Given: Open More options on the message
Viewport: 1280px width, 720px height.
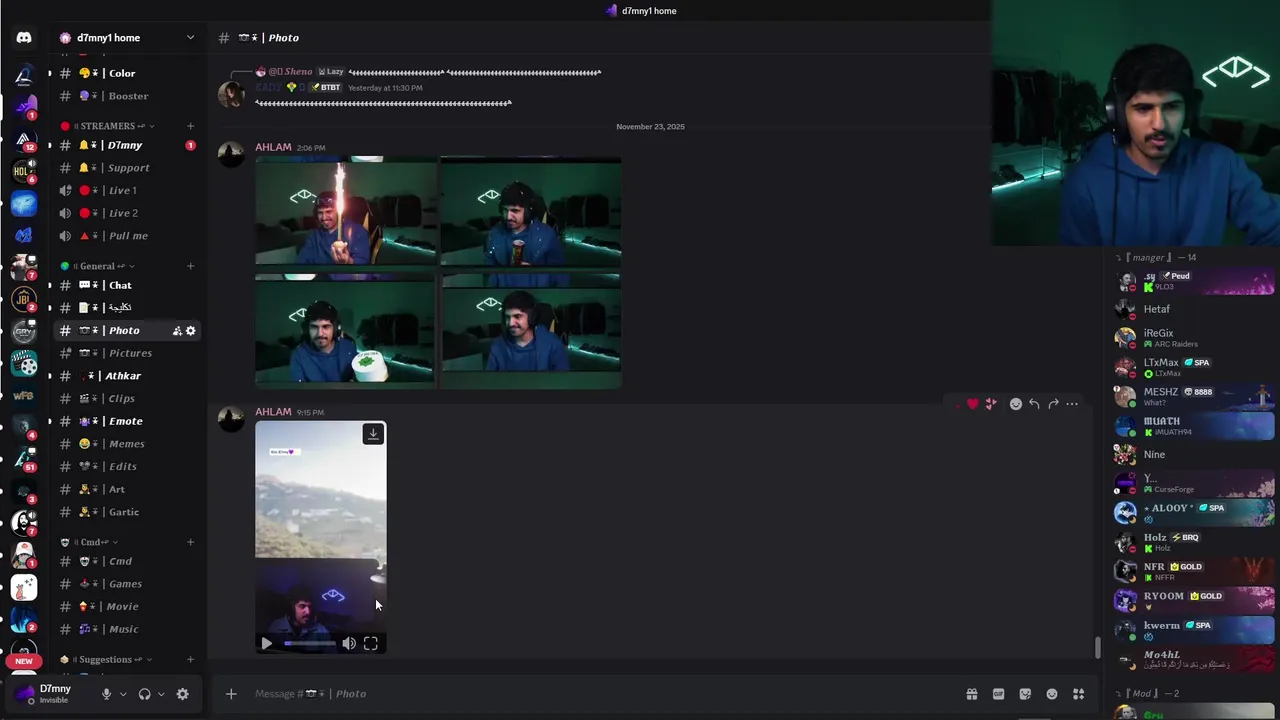Looking at the screenshot, I should coord(1072,404).
